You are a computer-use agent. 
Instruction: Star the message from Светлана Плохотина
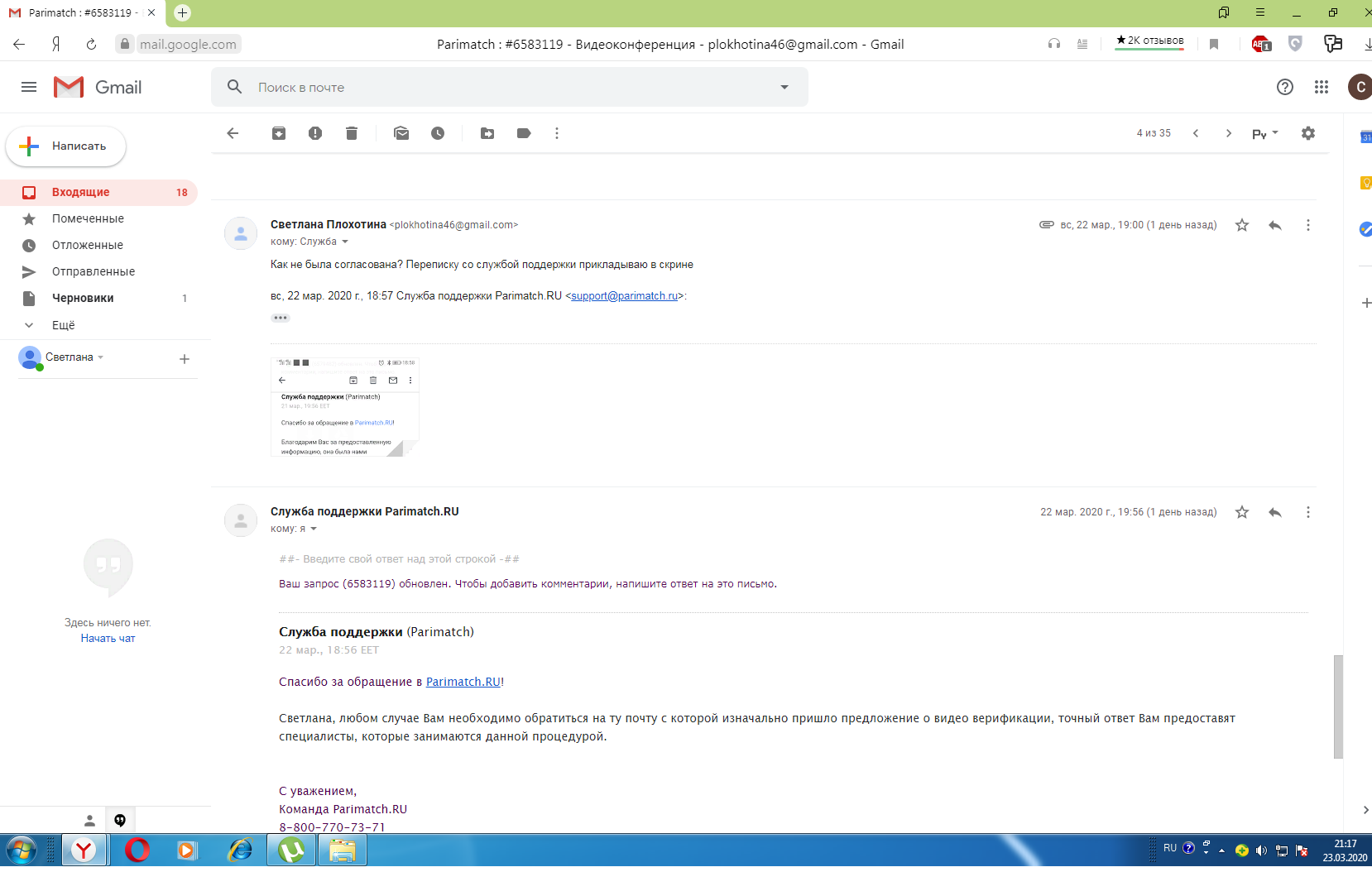tap(1242, 225)
